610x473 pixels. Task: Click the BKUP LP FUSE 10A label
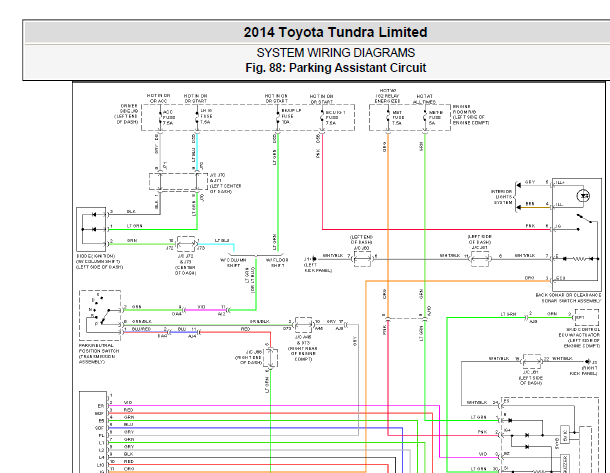click(x=291, y=116)
